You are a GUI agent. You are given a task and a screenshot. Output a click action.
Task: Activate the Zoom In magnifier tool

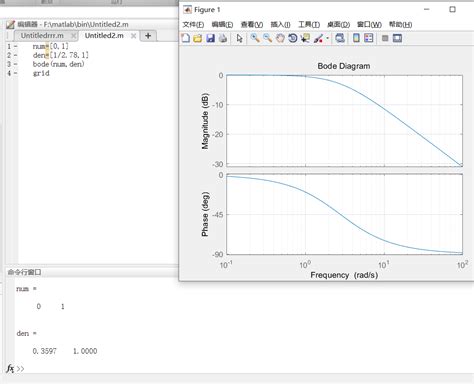point(255,38)
